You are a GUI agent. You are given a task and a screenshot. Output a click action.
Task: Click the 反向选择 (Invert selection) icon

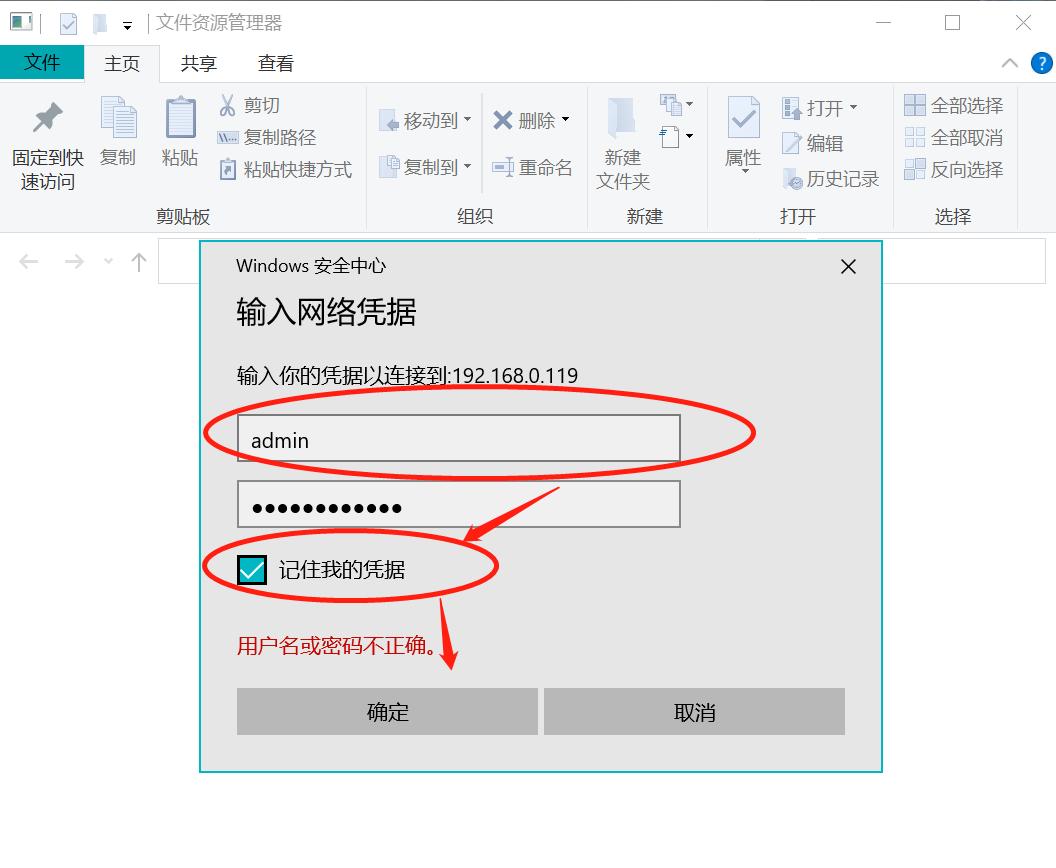(914, 170)
